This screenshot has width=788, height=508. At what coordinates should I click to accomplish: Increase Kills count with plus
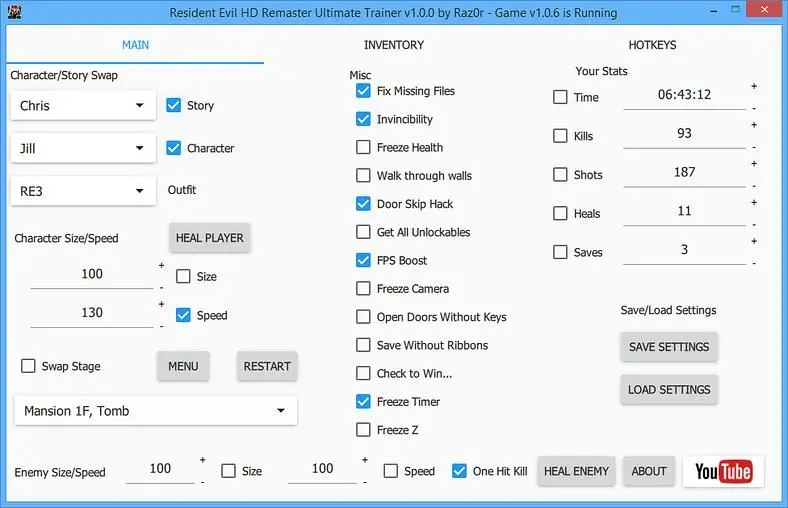(754, 125)
